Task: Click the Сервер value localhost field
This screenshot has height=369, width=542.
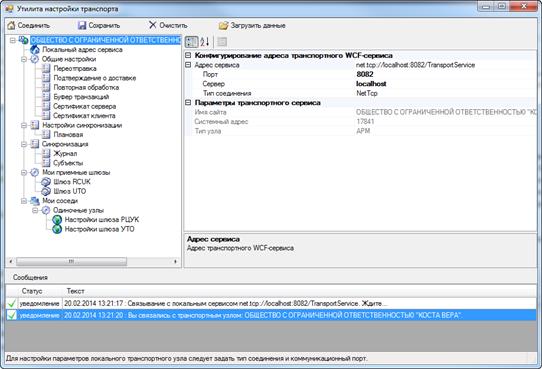Action: 446,84
